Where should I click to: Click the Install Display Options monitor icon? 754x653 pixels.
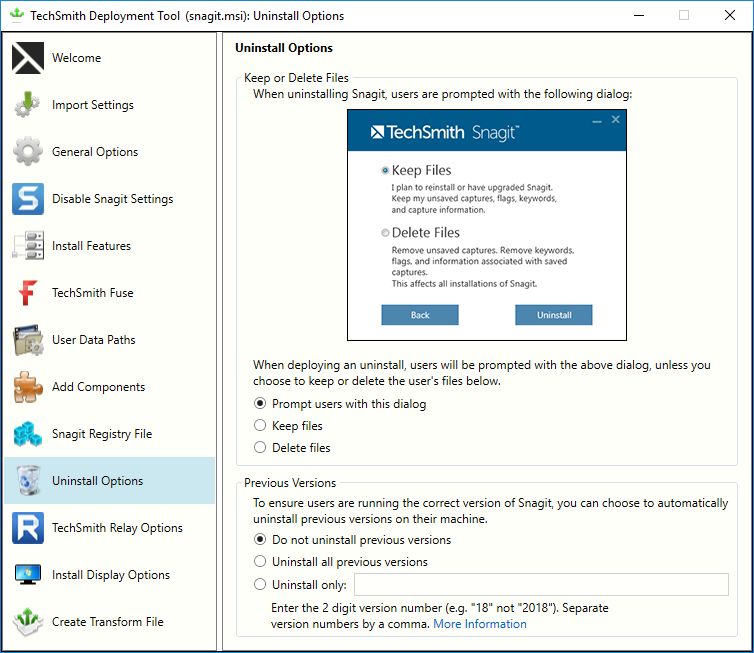click(28, 574)
